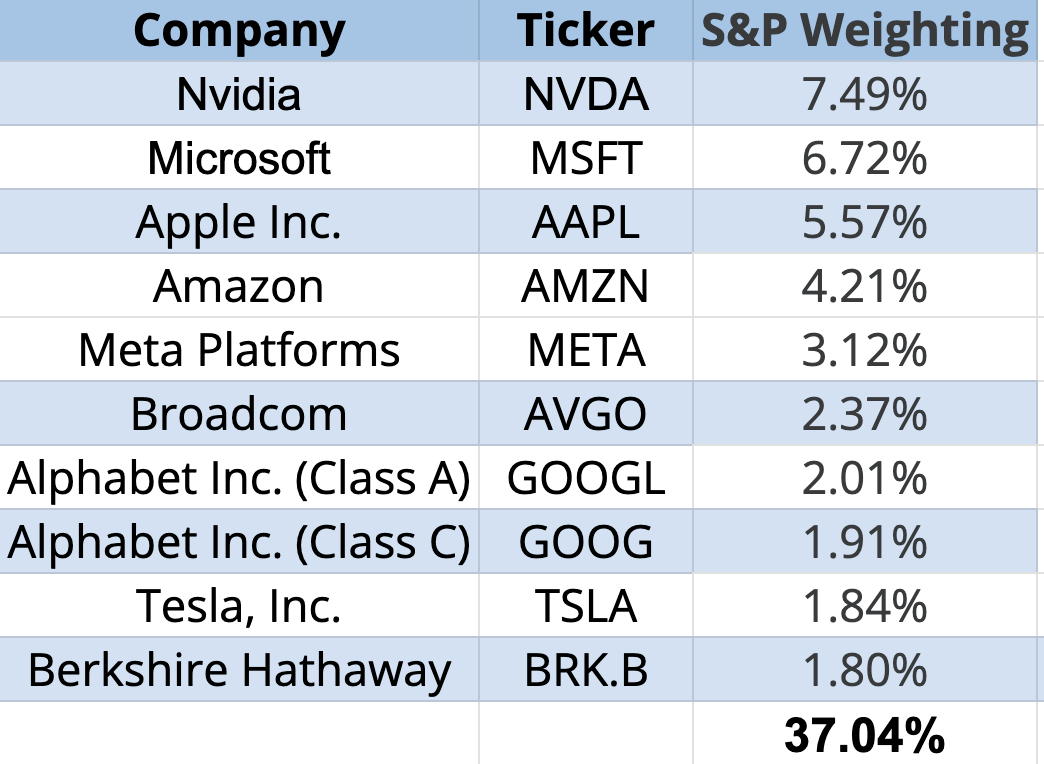Click the MSFT ticker cell
Viewport: 1044px width, 764px height.
point(586,158)
